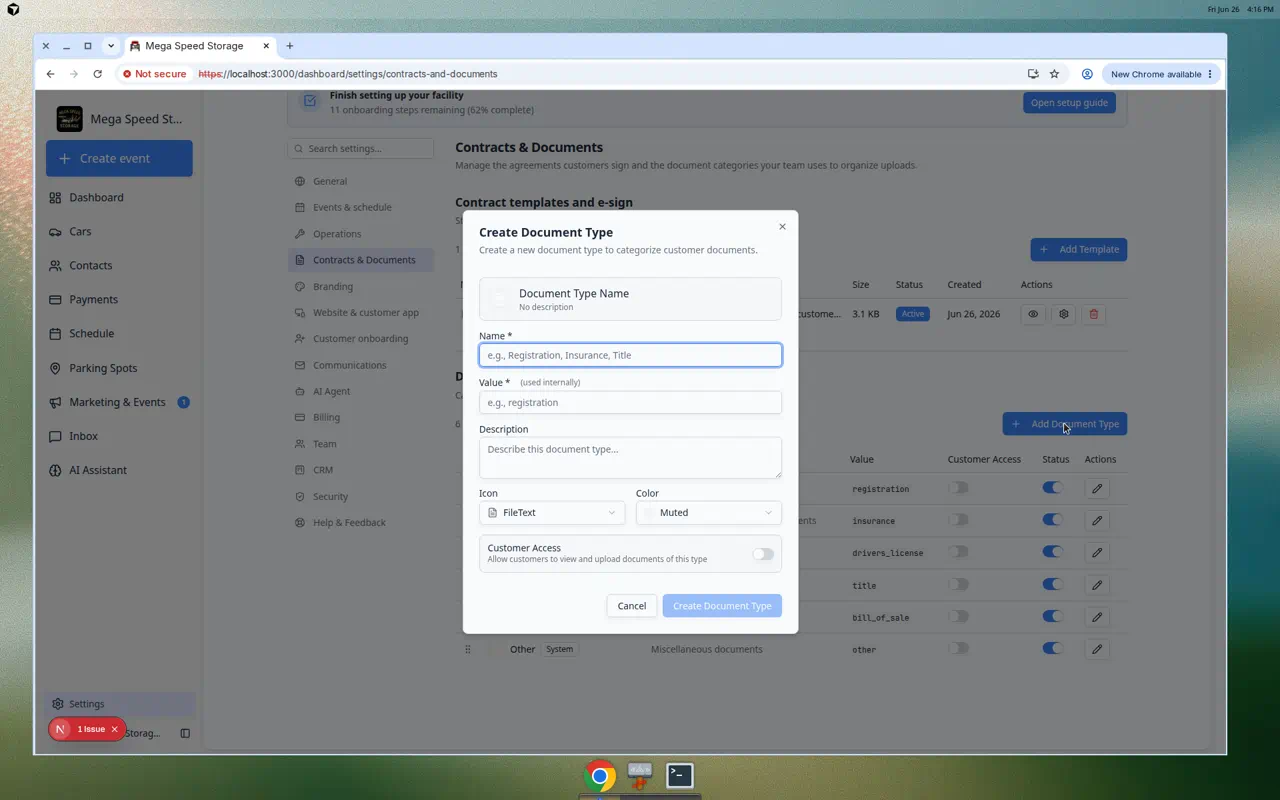
Task: Open the Inbox sidebar icon
Action: point(55,436)
